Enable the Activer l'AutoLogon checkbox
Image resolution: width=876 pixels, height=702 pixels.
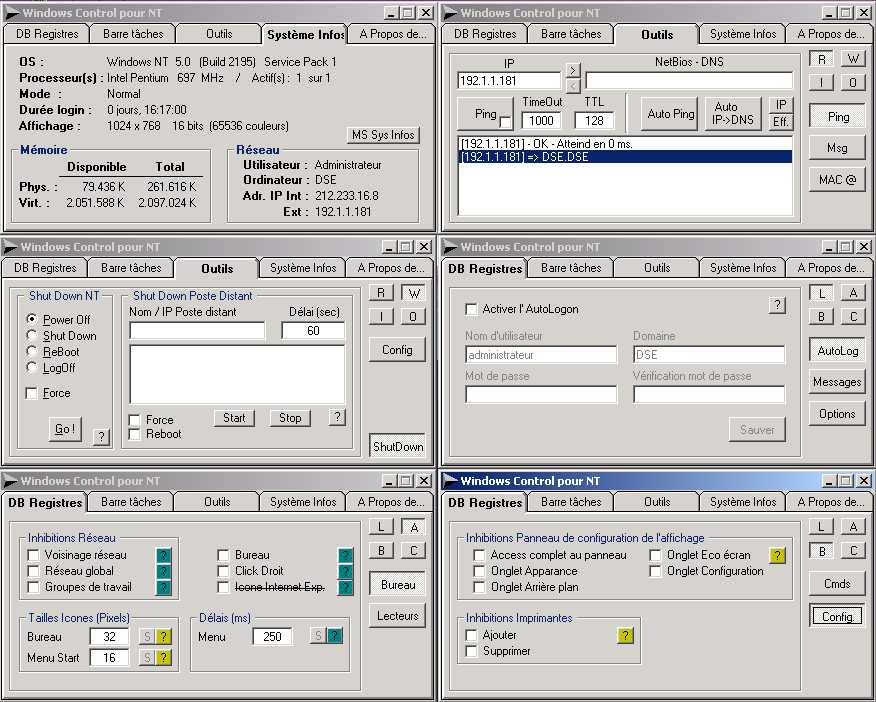(472, 309)
